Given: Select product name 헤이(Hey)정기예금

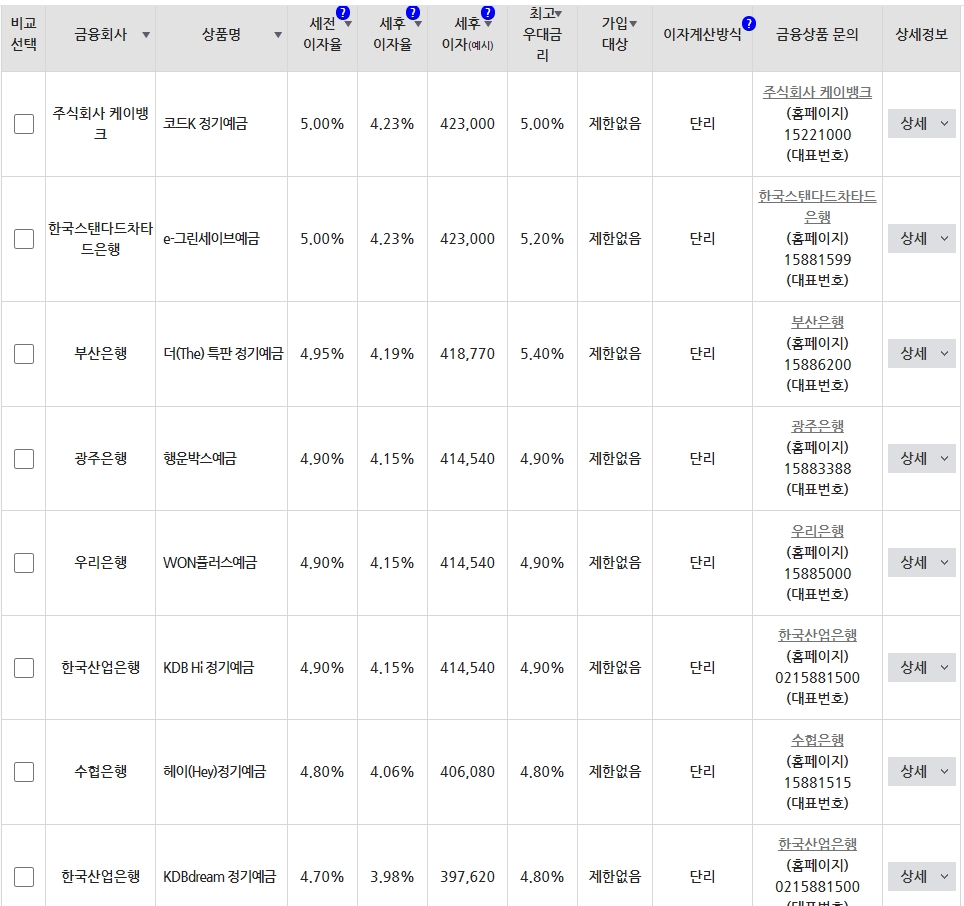Looking at the screenshot, I should (x=215, y=771).
